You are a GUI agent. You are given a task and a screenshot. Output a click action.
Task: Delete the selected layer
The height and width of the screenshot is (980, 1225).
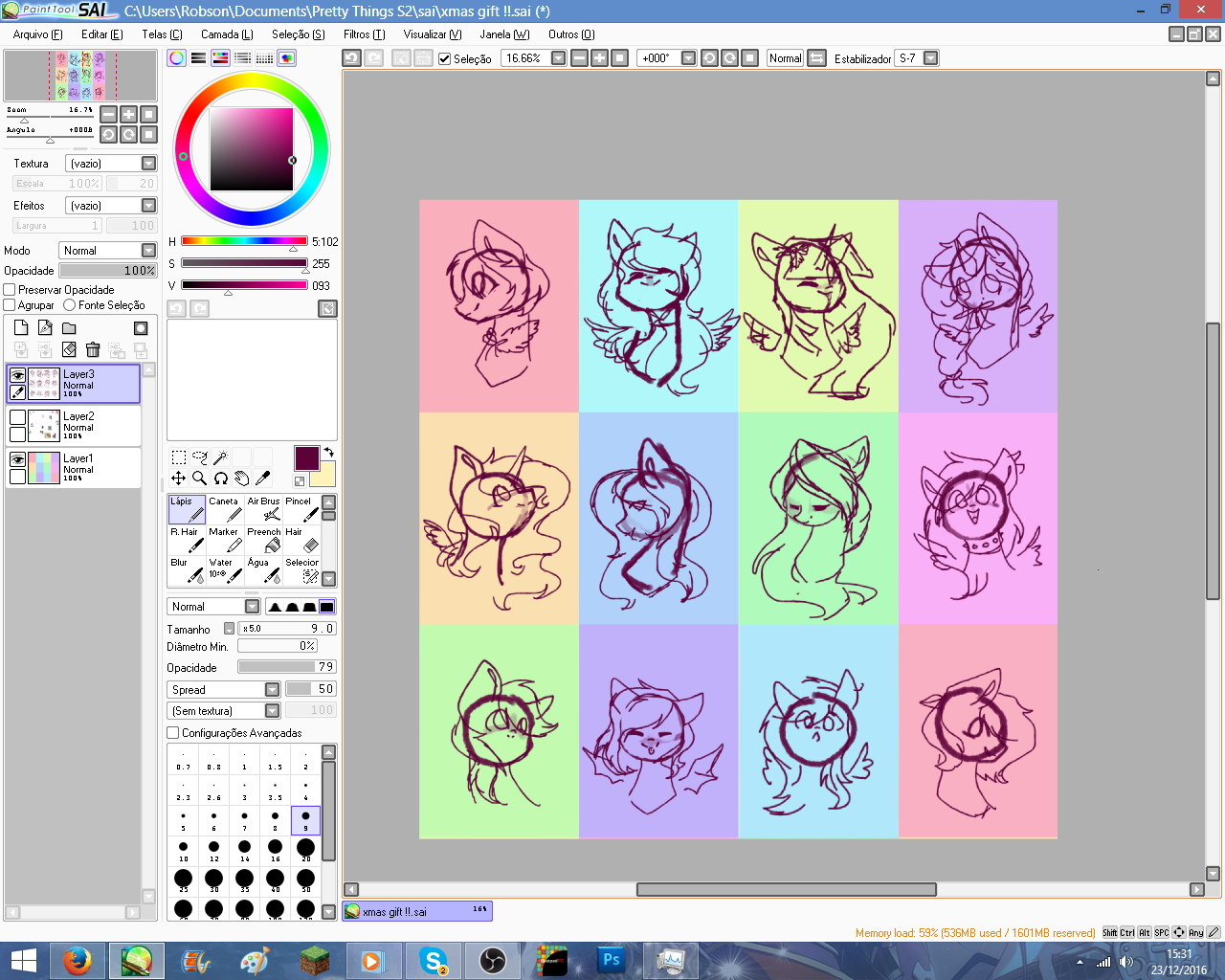tap(93, 350)
